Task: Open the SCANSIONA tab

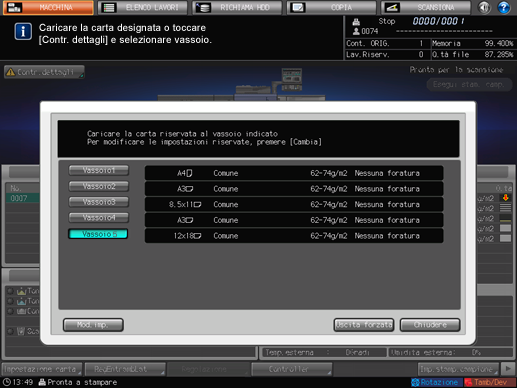Action: point(426,8)
